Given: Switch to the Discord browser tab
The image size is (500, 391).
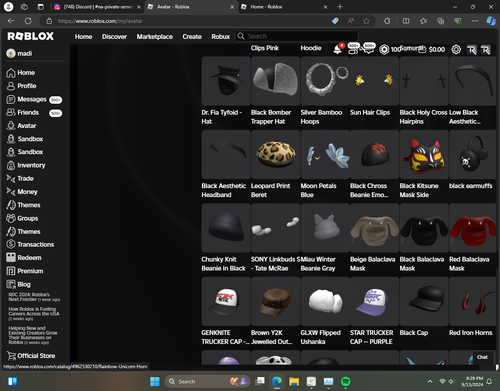Looking at the screenshot, I should [x=97, y=7].
